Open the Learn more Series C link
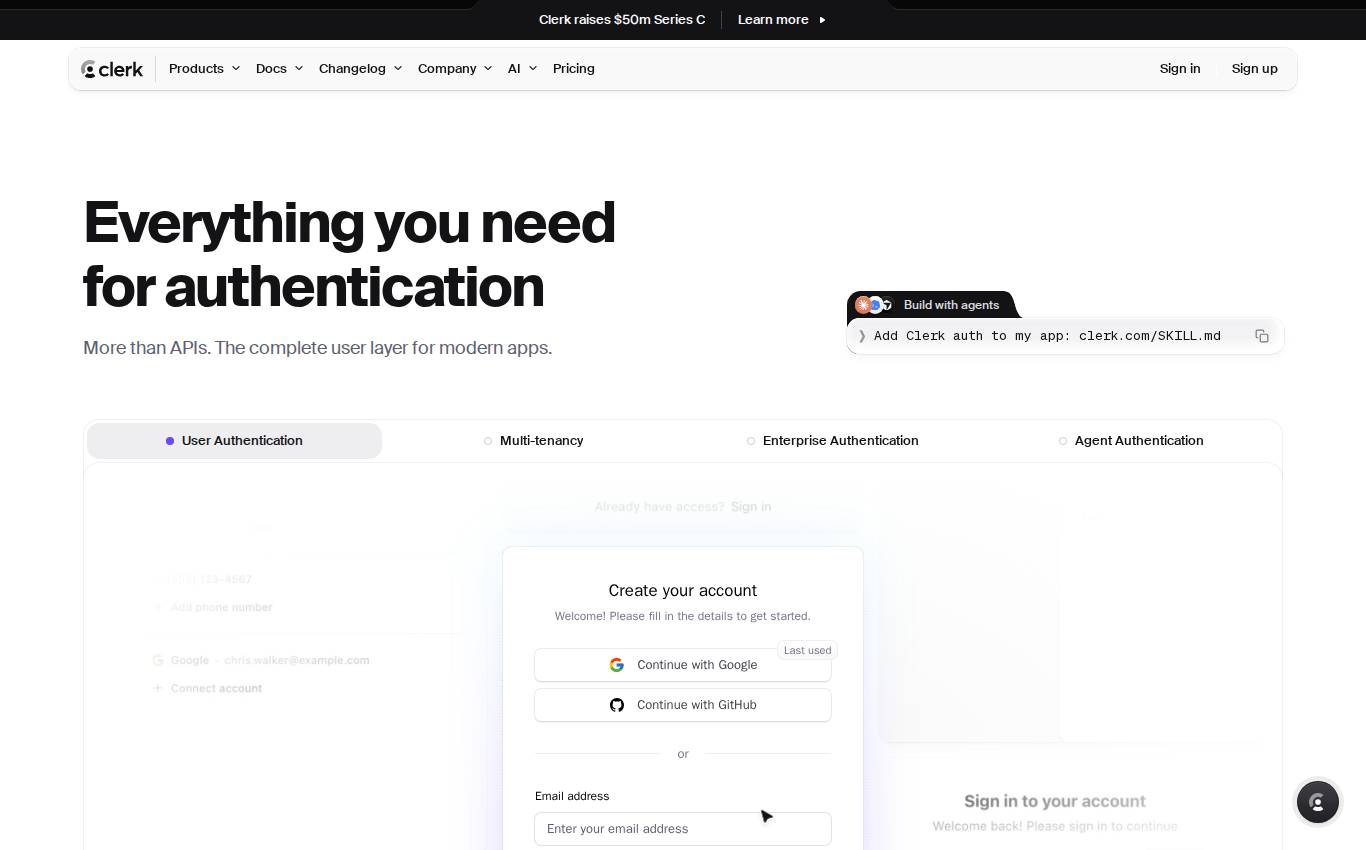 tap(782, 20)
